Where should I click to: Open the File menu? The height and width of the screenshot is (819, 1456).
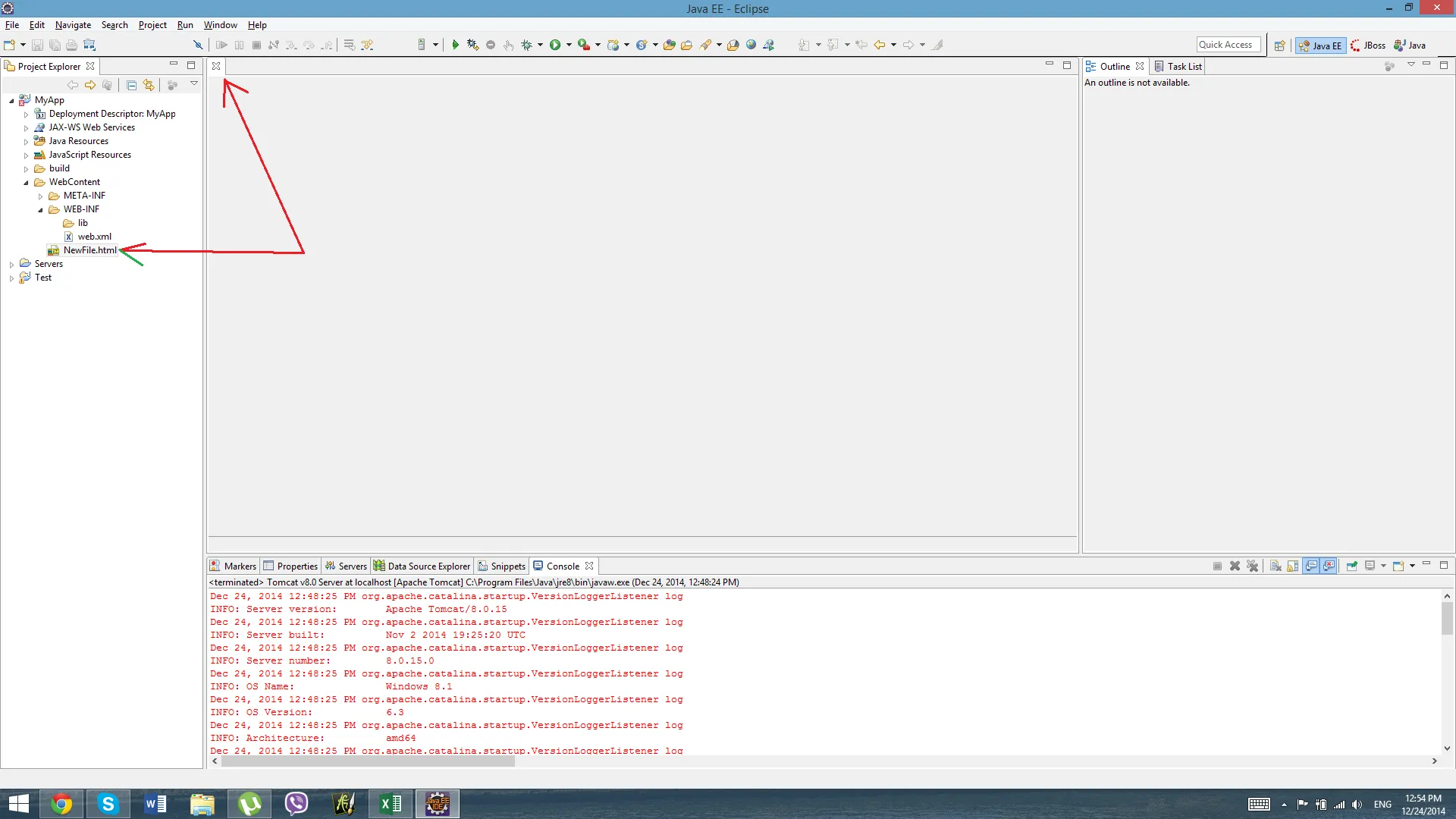12,25
